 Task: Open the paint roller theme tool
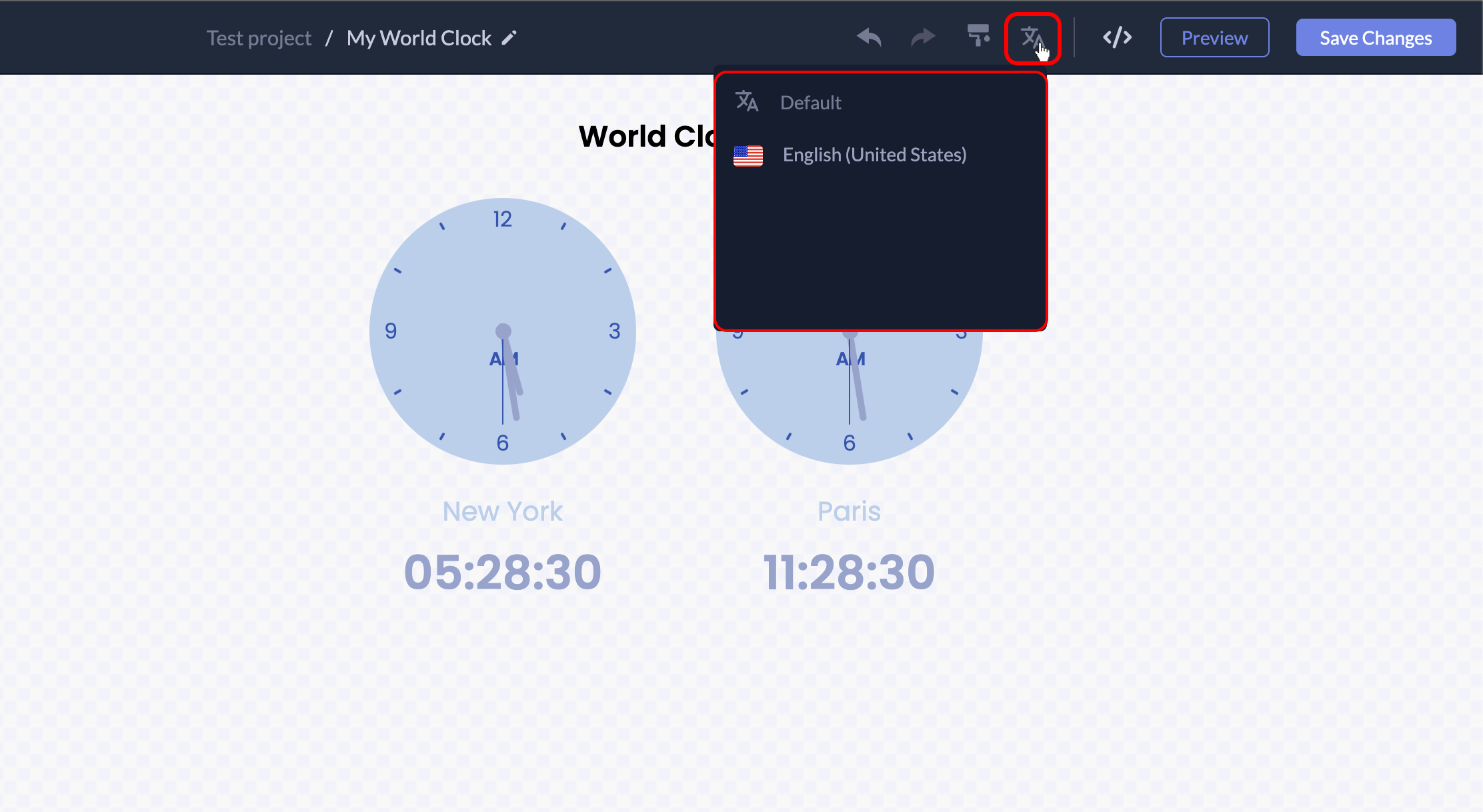978,36
